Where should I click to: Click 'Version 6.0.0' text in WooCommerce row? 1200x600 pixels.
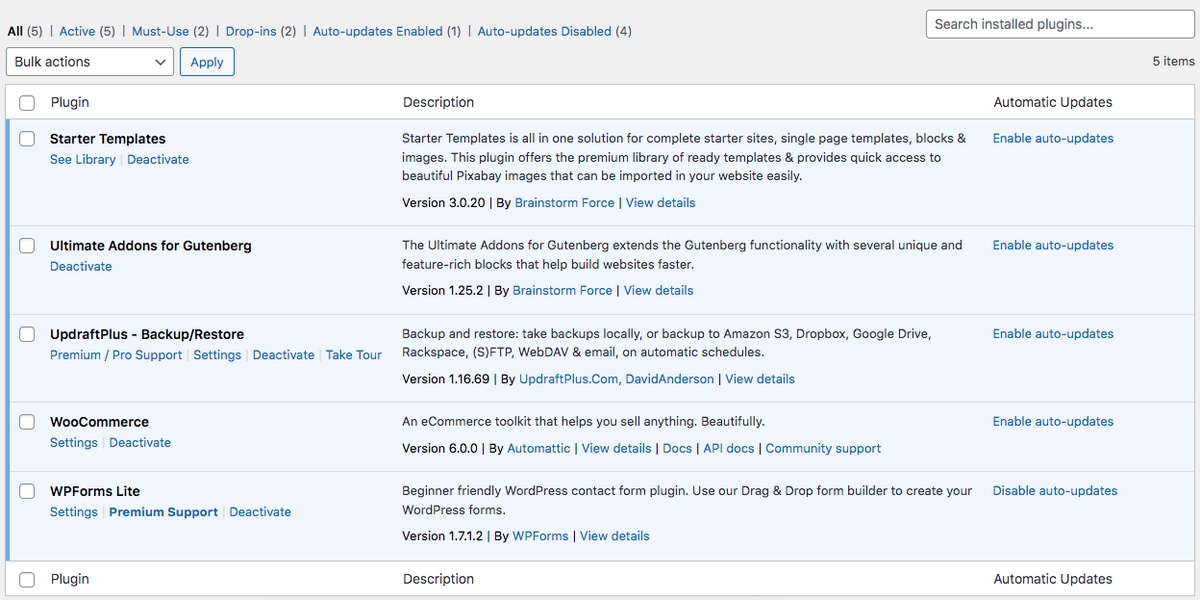440,448
